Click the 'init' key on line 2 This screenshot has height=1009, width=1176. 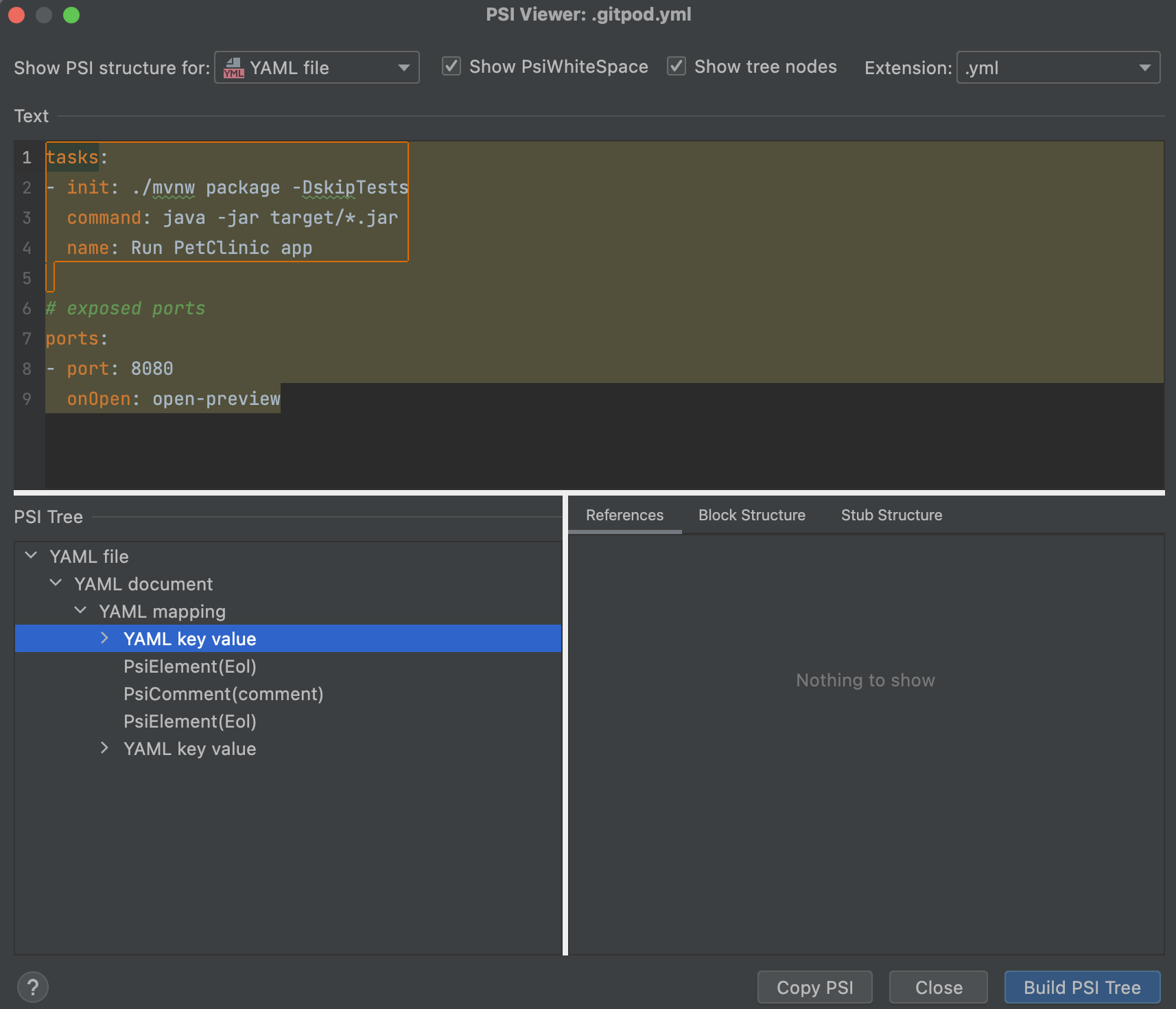pos(88,187)
